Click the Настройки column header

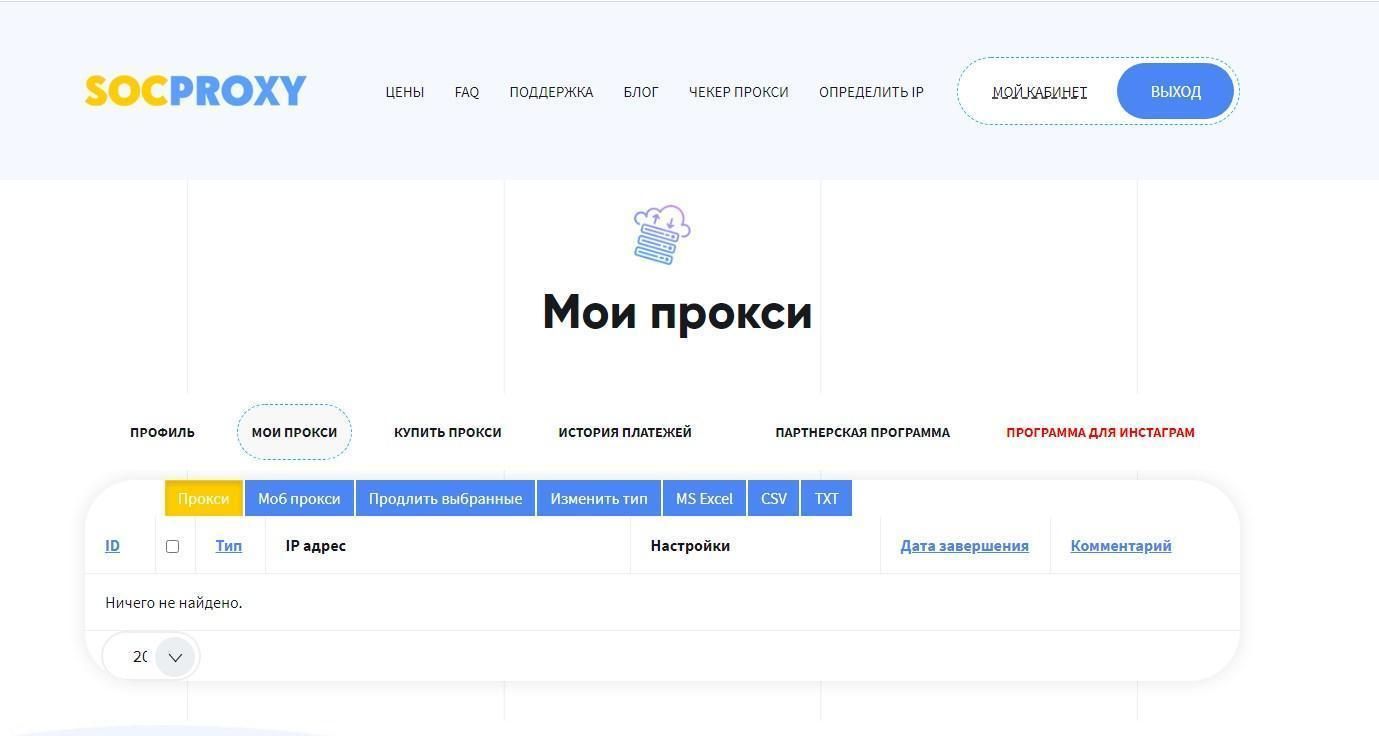click(690, 545)
